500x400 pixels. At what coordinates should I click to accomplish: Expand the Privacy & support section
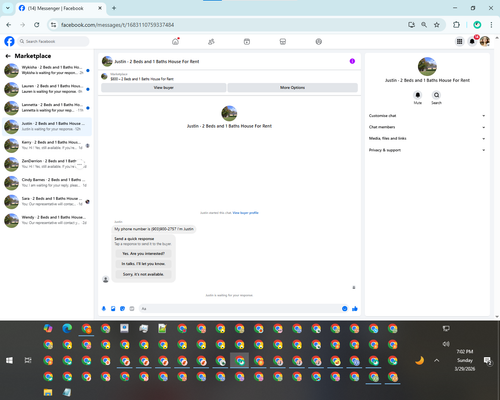click(427, 150)
